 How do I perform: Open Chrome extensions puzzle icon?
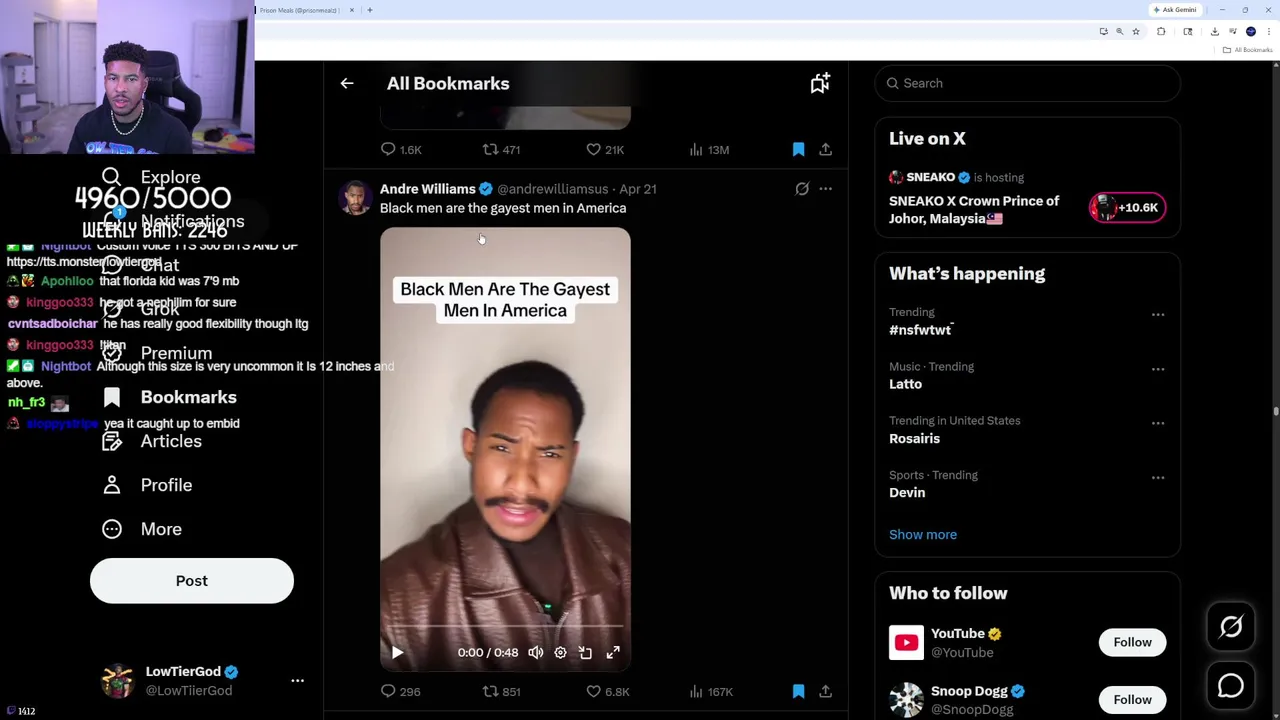click(1161, 31)
